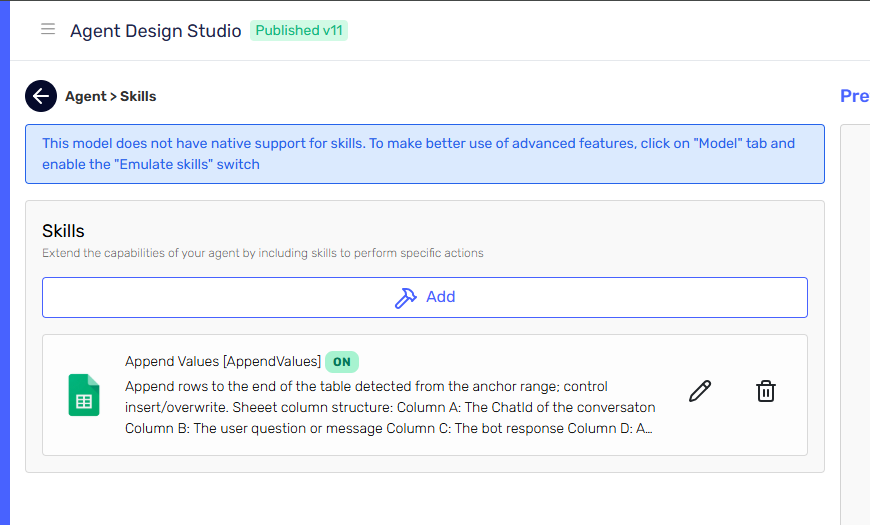Viewport: 870px width, 525px height.
Task: Click the Skills breadcrumb text
Action: tap(138, 97)
